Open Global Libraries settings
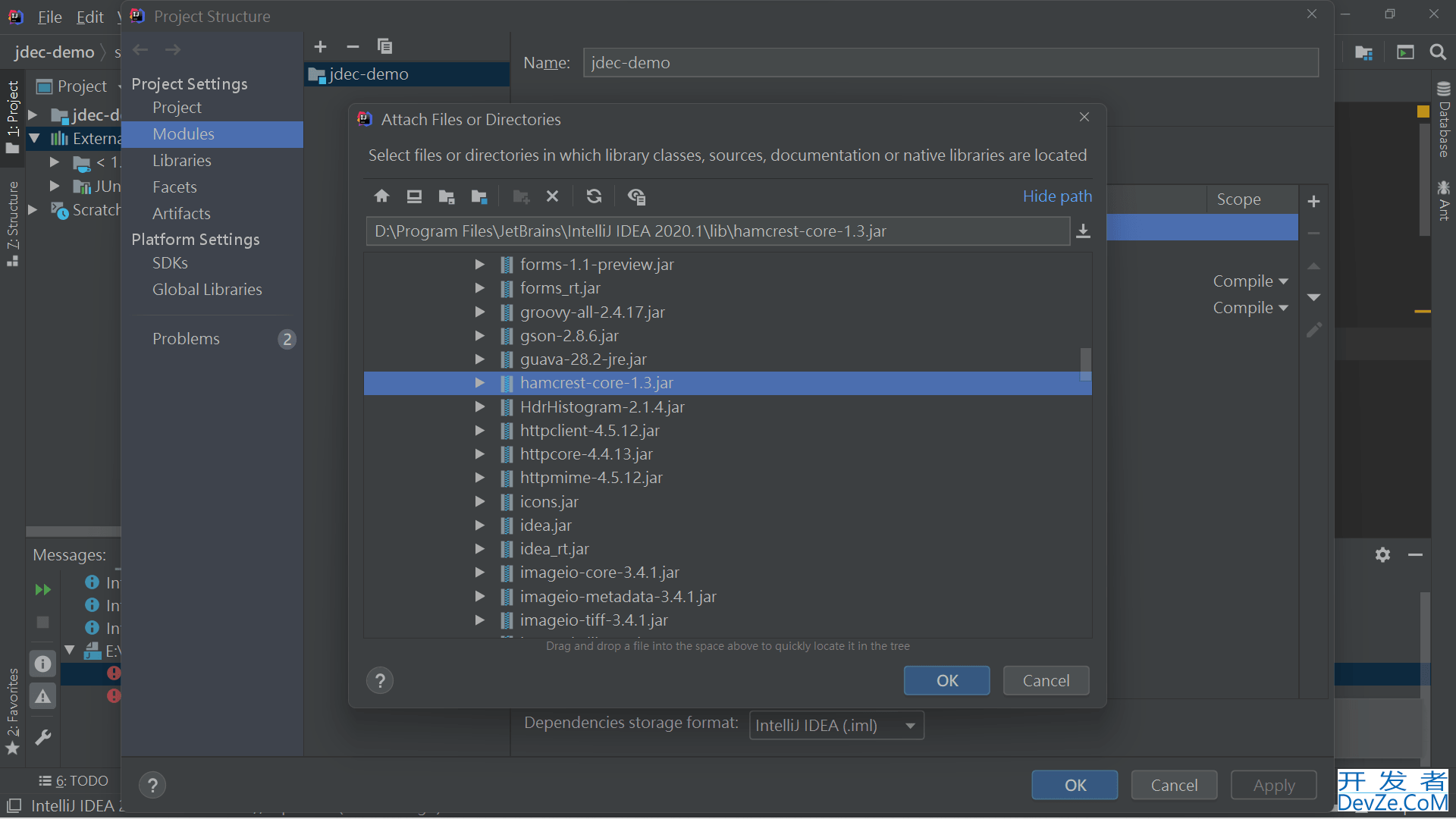This screenshot has height=819, width=1456. 207,289
